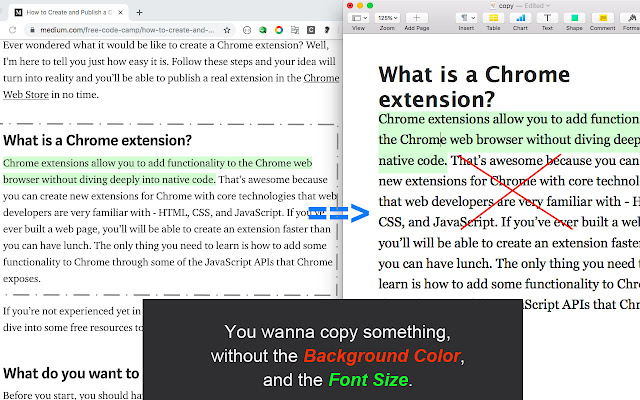Screen dimensions: 640x400
Task: Select the 'How to Create and Publish' Chrome tab
Action: 68,12
